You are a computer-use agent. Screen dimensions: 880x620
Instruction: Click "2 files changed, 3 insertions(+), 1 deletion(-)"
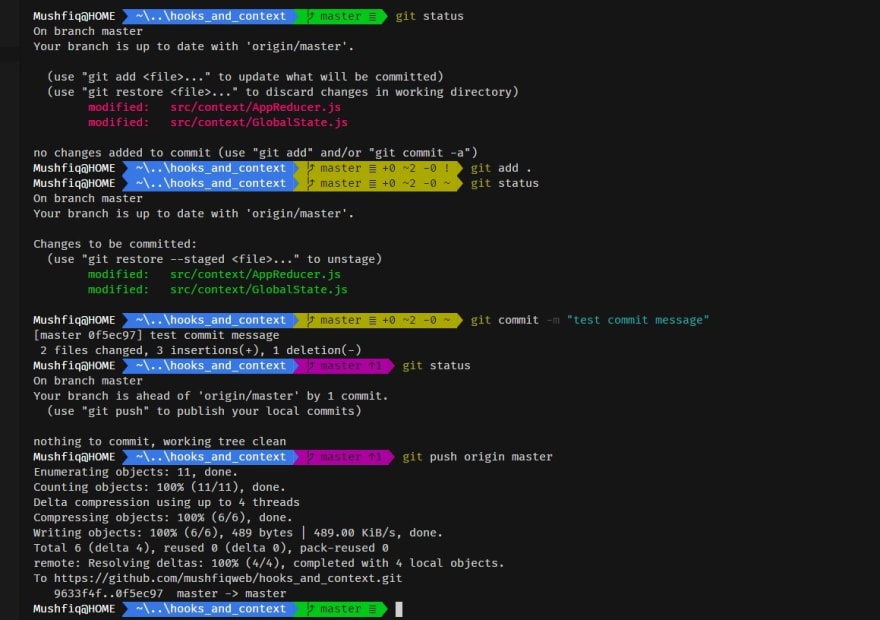pyautogui.click(x=201, y=350)
